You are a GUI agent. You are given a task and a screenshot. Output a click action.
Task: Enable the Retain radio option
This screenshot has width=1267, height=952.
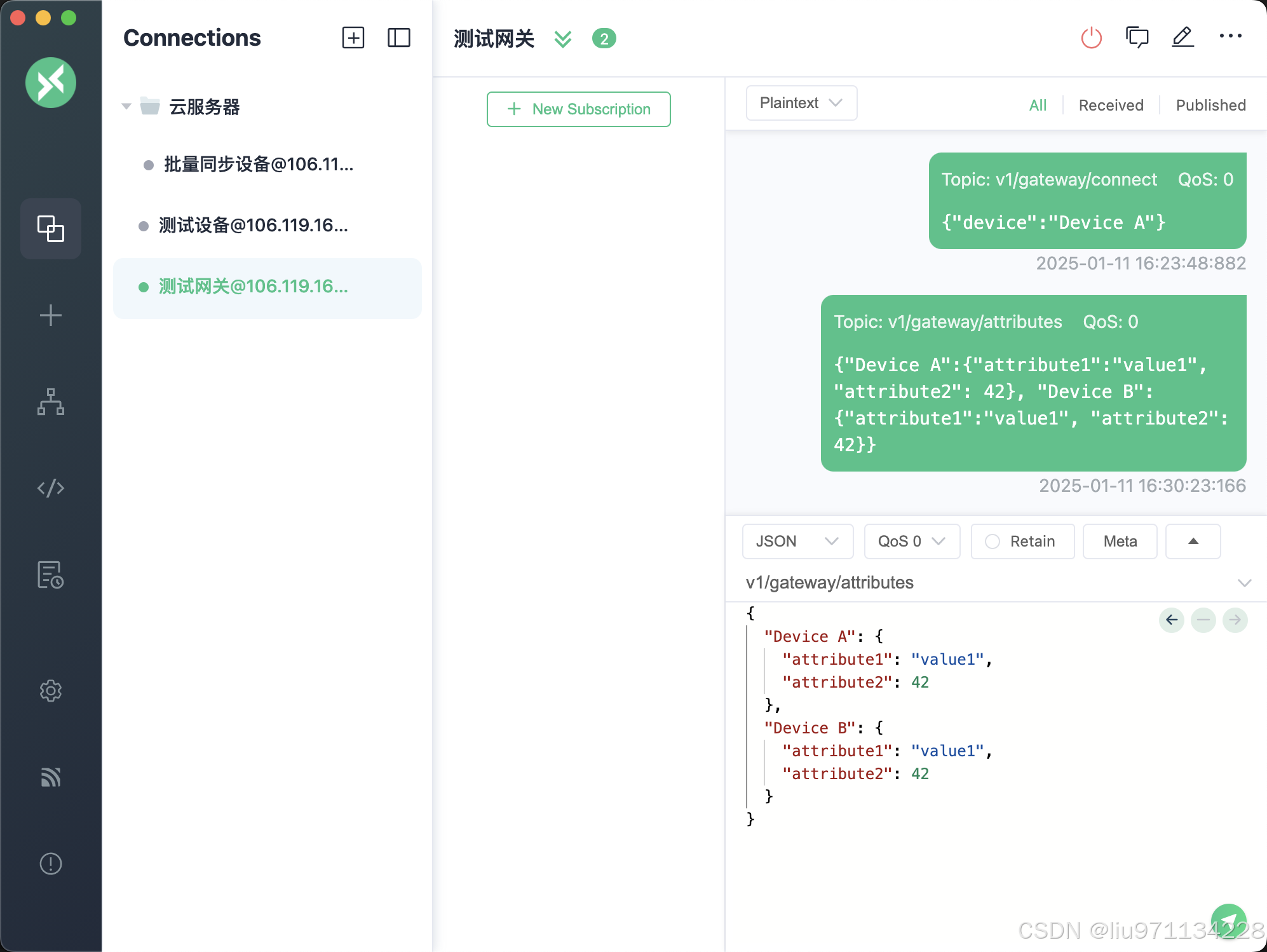pos(993,541)
